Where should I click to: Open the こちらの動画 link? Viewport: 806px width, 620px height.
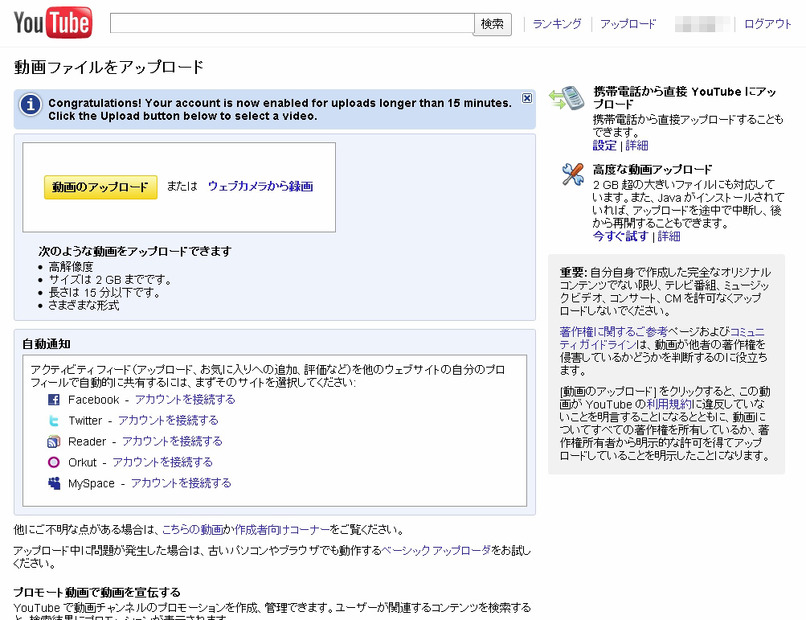pos(193,530)
